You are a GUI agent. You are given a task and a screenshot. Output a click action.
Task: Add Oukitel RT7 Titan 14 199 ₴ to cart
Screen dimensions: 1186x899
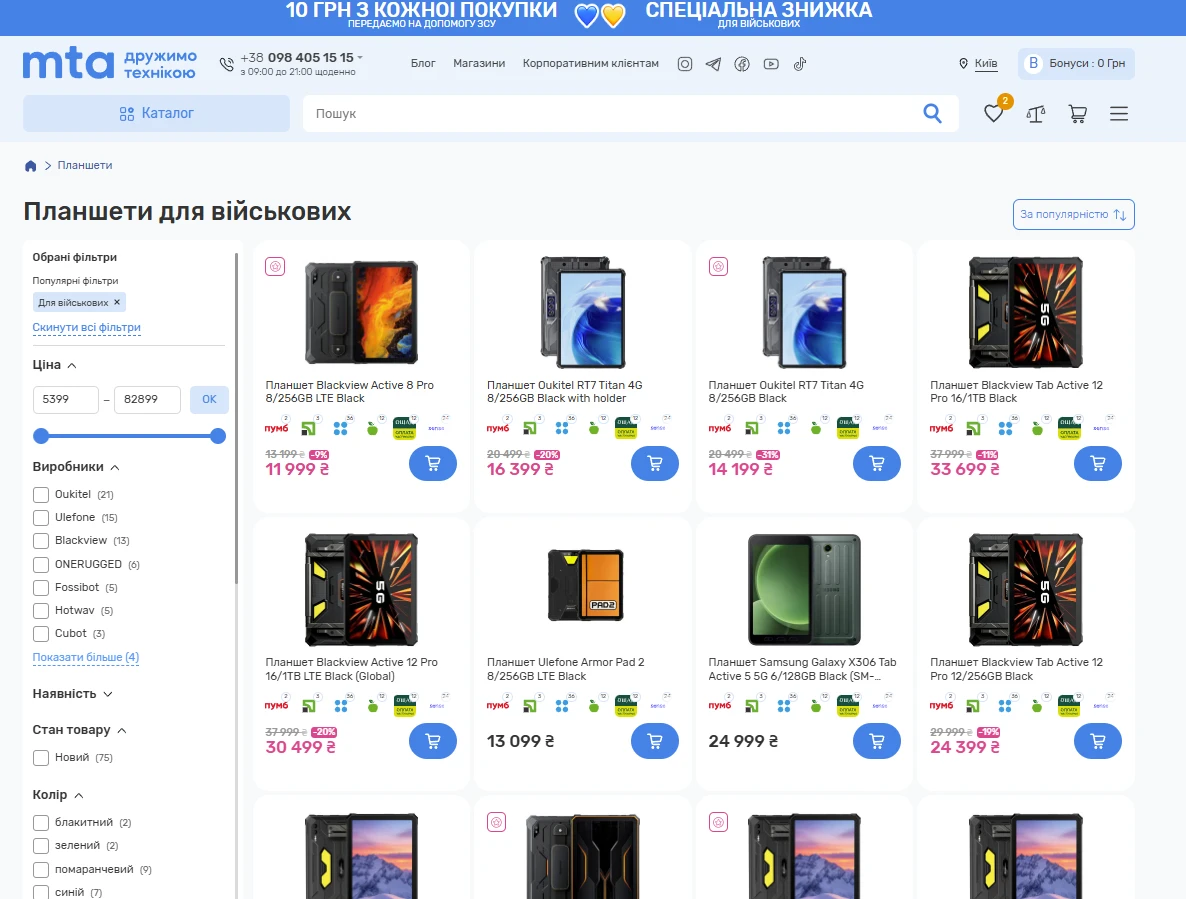click(876, 463)
